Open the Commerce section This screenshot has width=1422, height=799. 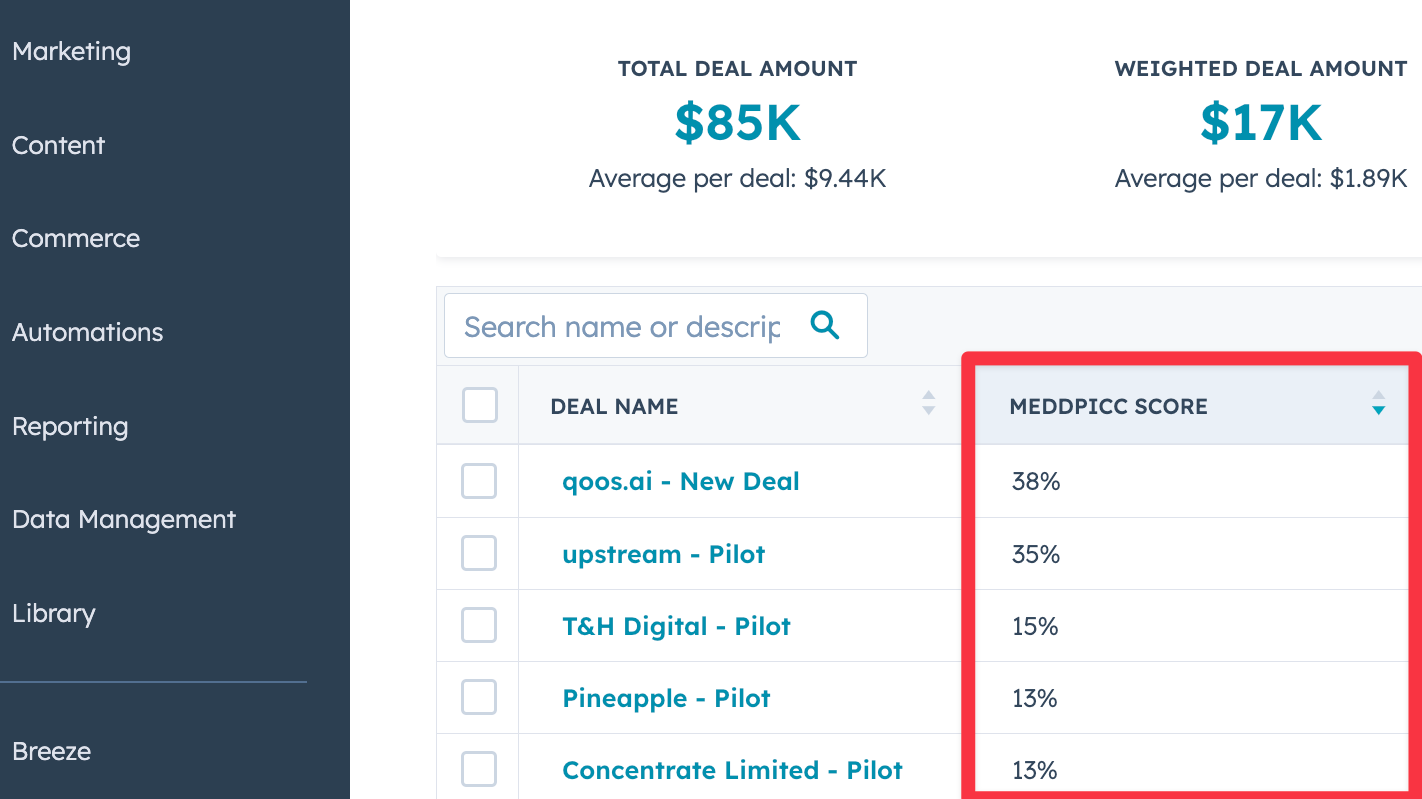pos(76,238)
